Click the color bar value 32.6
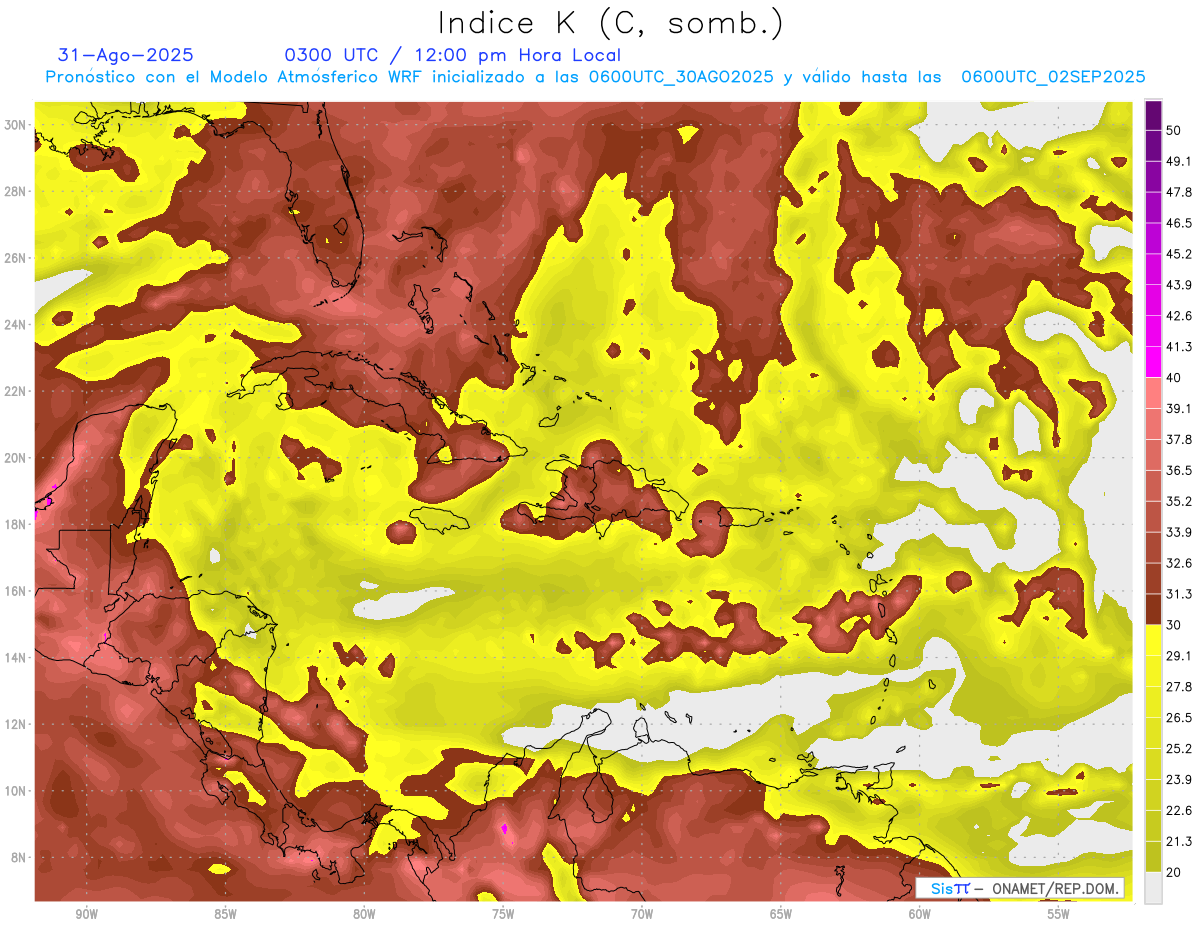This screenshot has height=927, width=1200. pyautogui.click(x=1179, y=563)
